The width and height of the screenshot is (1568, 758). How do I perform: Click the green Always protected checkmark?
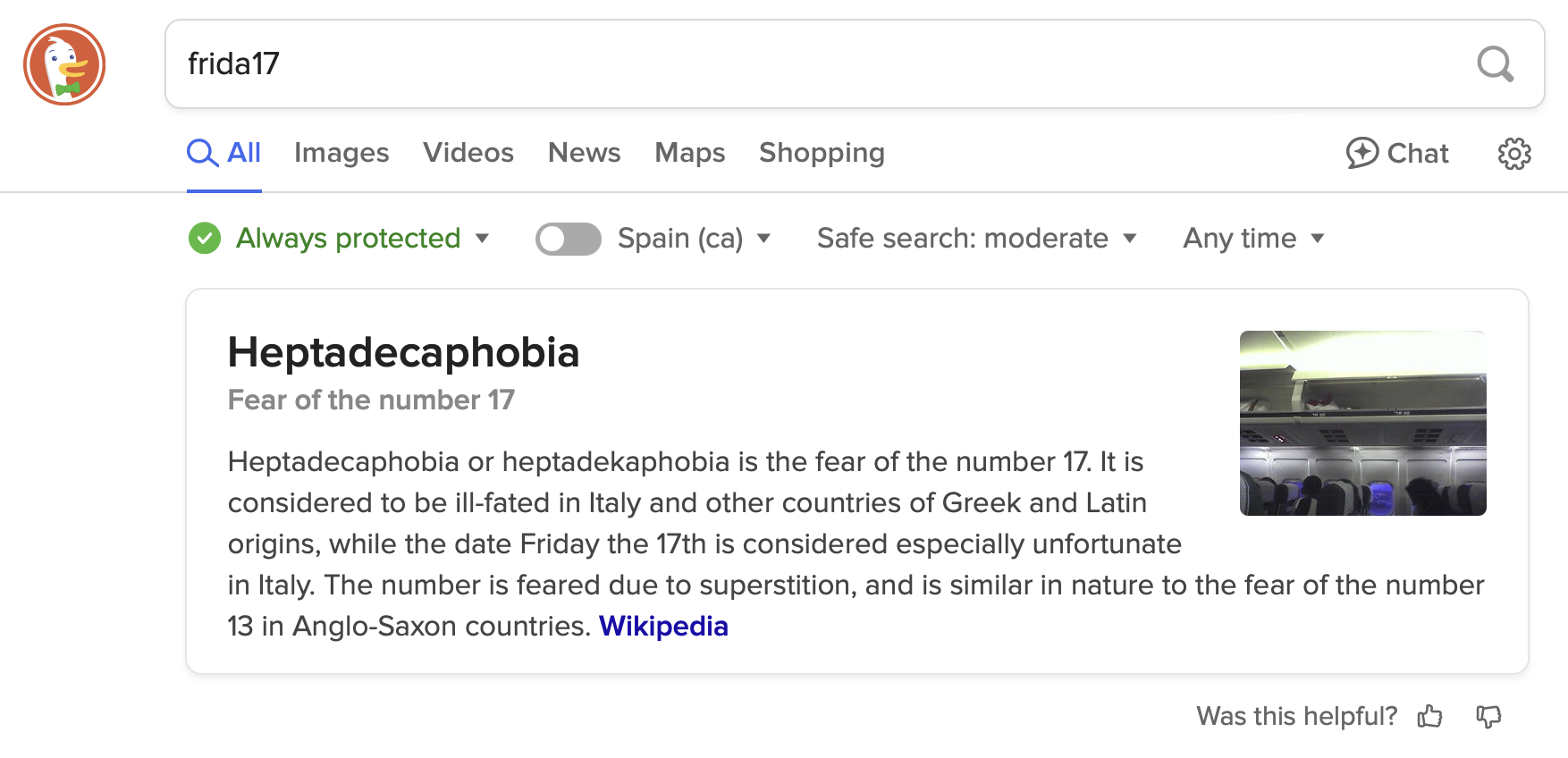(x=205, y=239)
